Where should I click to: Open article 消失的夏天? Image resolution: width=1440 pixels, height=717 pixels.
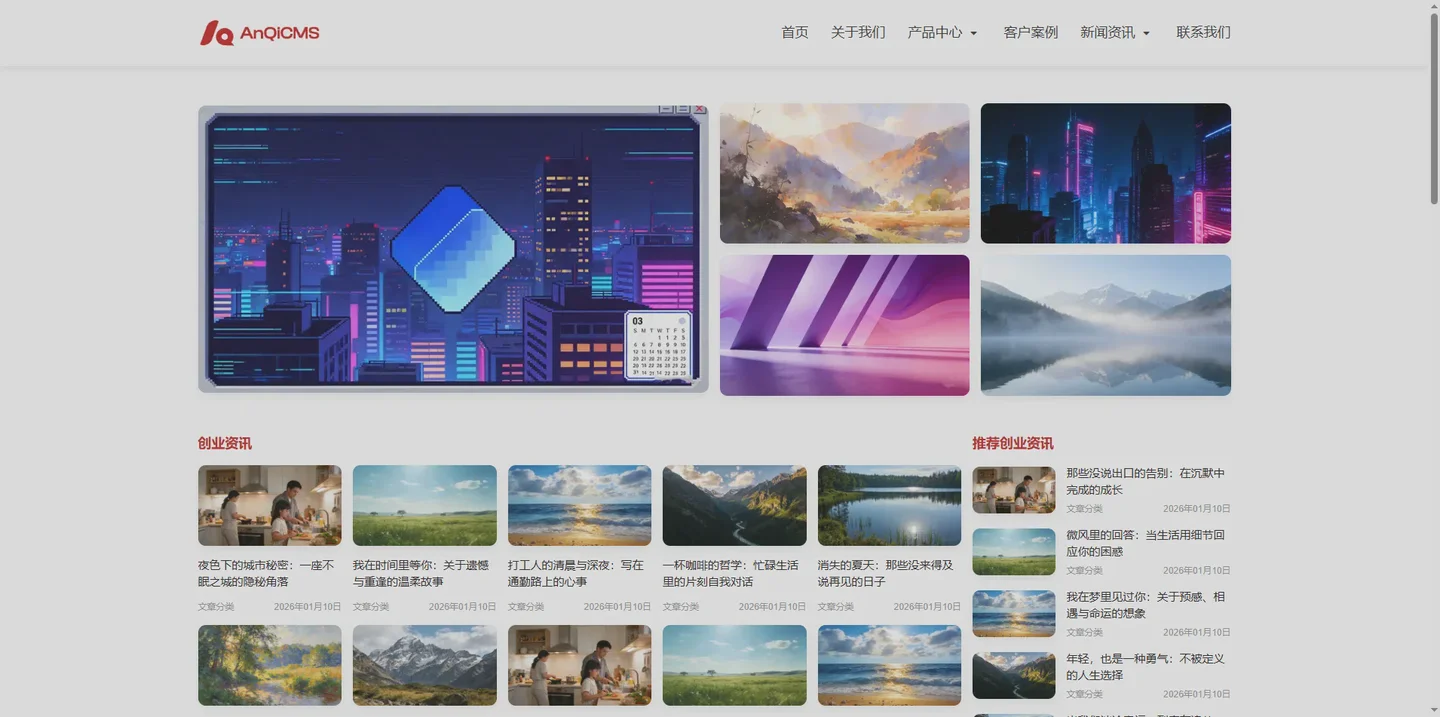coord(886,573)
